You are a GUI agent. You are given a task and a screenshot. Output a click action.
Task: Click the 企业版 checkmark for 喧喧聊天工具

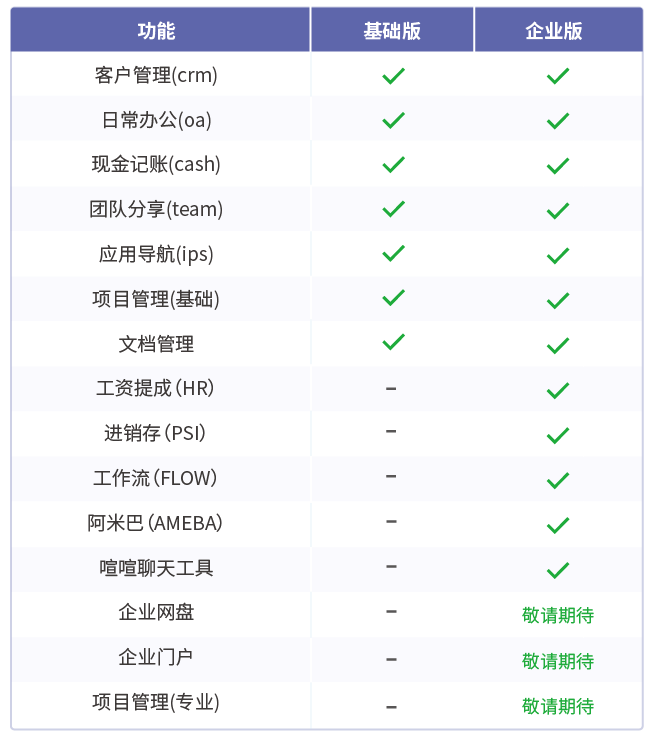(557, 570)
